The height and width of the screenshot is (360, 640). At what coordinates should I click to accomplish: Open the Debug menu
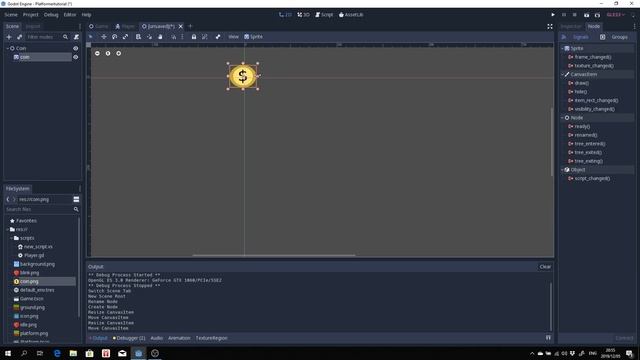[51, 15]
